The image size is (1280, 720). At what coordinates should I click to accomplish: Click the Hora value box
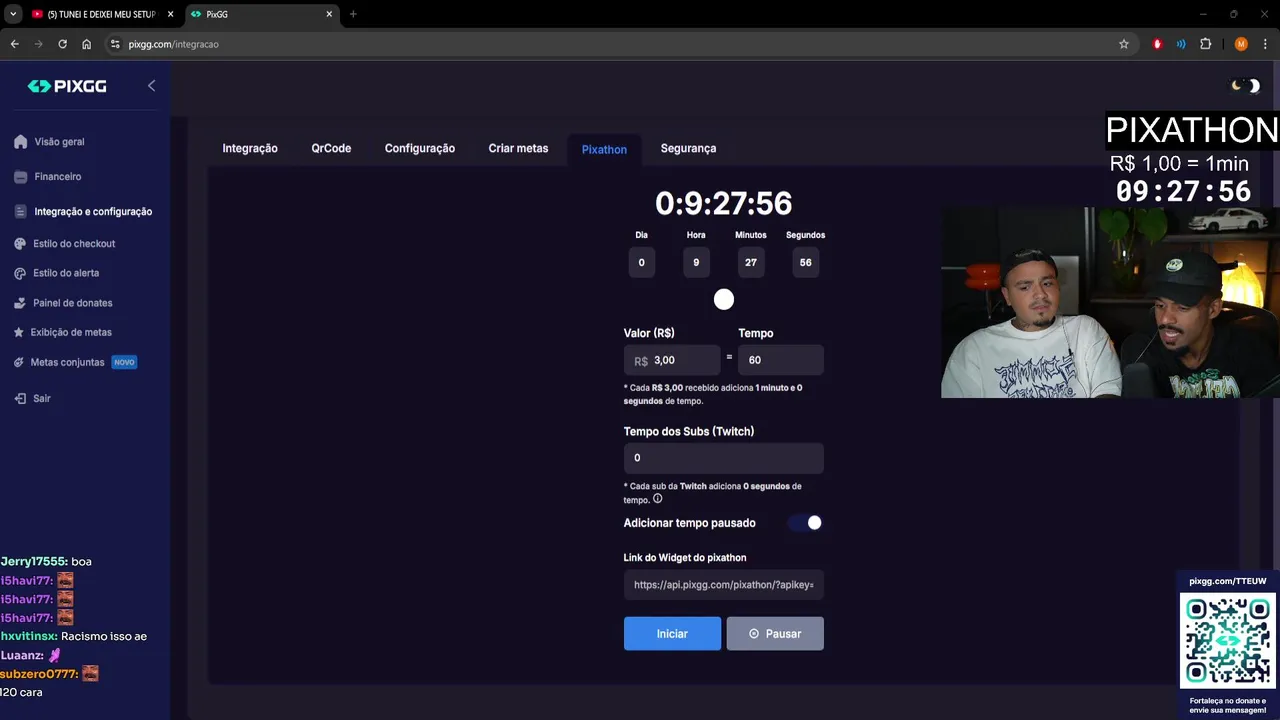coord(696,262)
